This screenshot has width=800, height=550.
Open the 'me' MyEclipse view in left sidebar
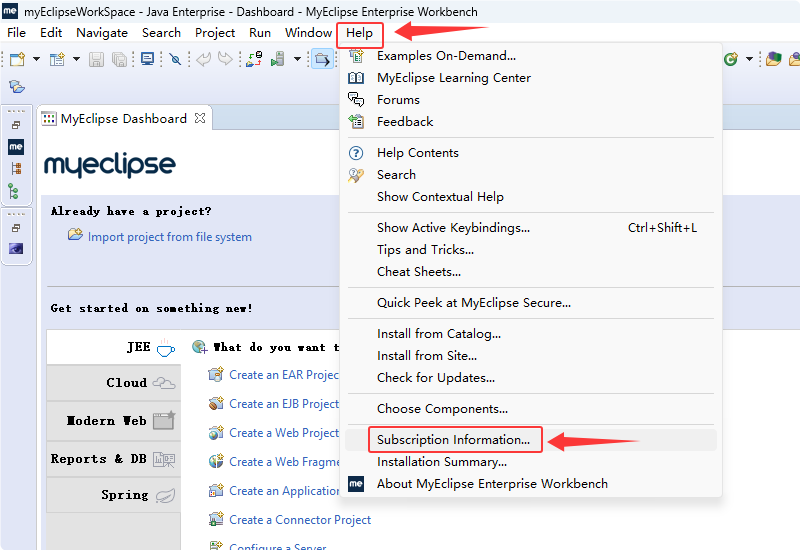(16, 146)
